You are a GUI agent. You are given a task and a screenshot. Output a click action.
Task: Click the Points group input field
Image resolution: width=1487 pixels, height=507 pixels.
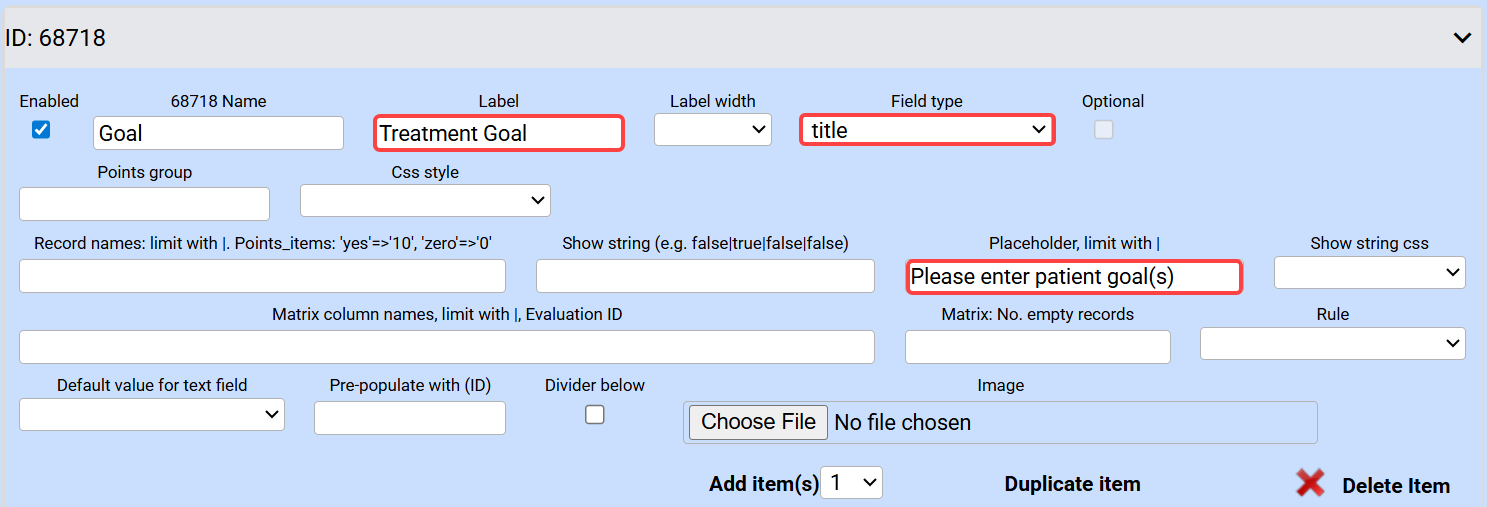[144, 204]
